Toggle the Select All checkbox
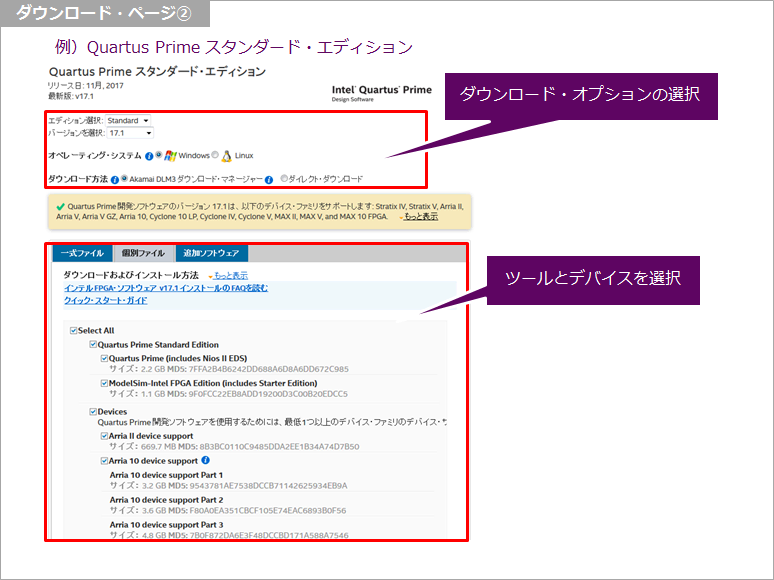The height and width of the screenshot is (580, 774). pos(74,330)
